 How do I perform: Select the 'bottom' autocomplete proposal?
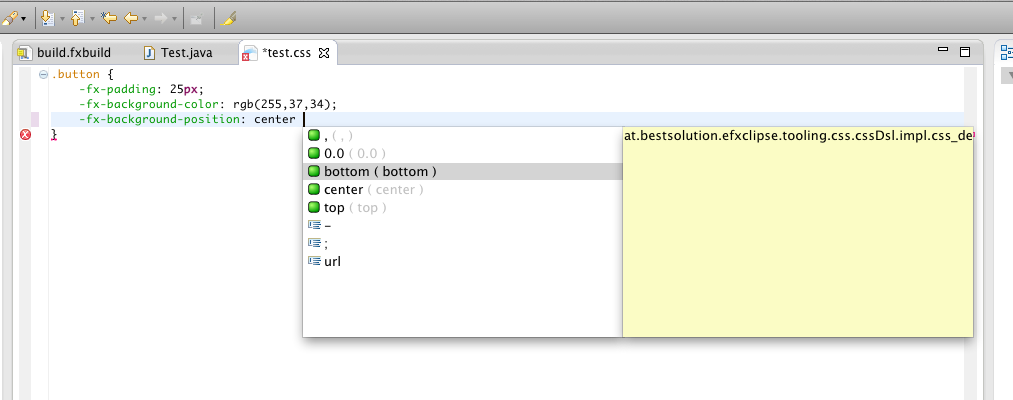pyautogui.click(x=379, y=171)
